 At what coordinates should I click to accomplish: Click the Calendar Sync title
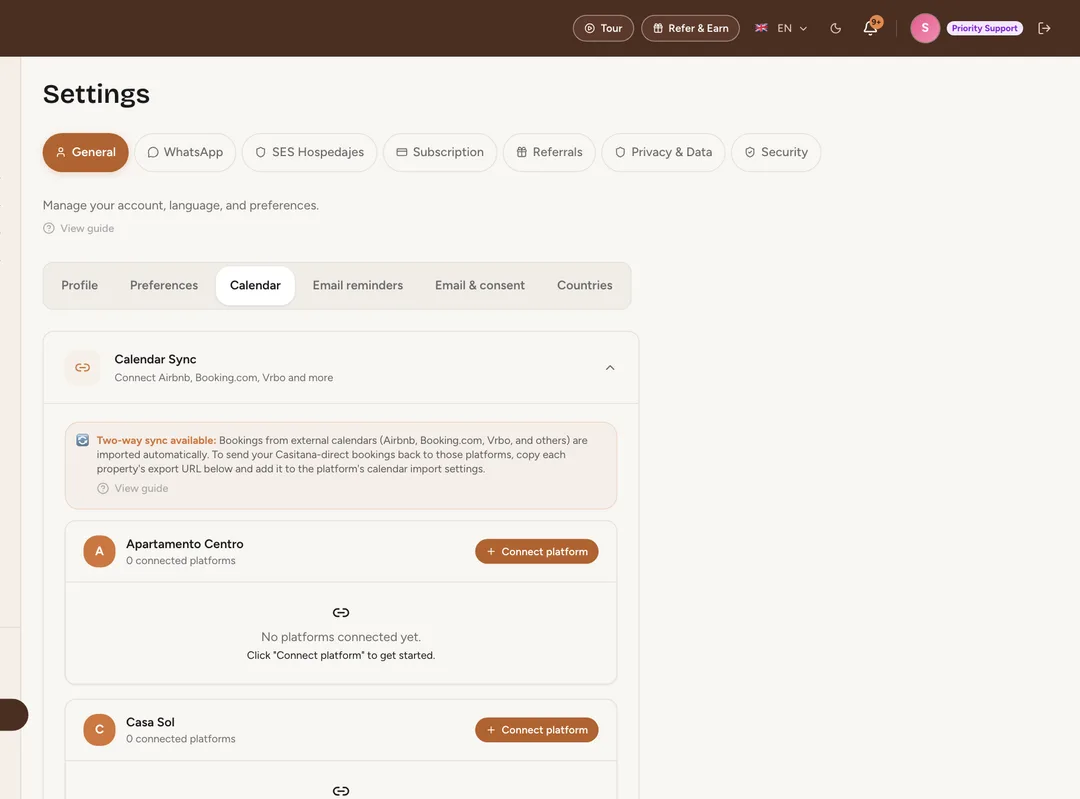[155, 360]
